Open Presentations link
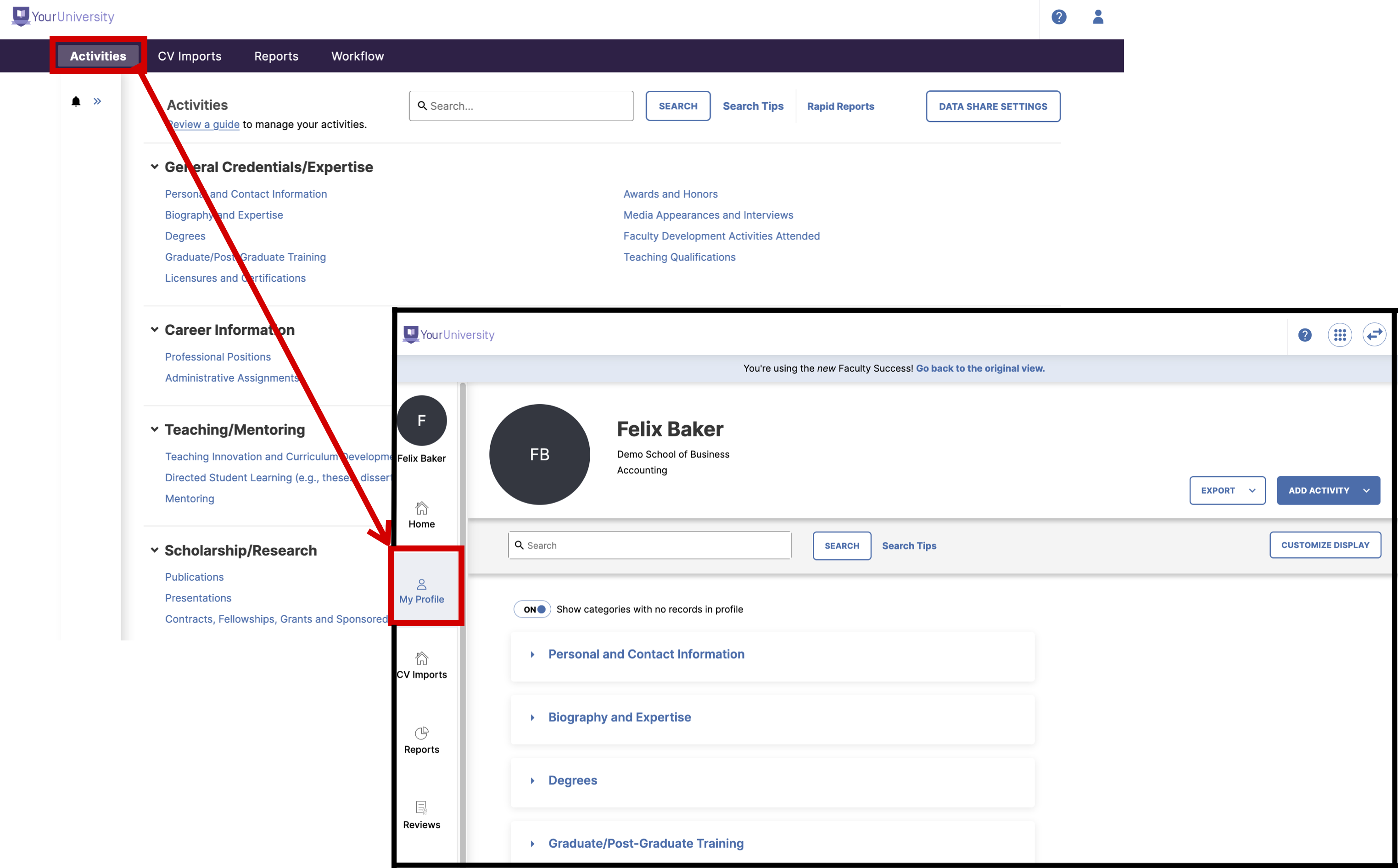This screenshot has height=868, width=1398. [198, 598]
